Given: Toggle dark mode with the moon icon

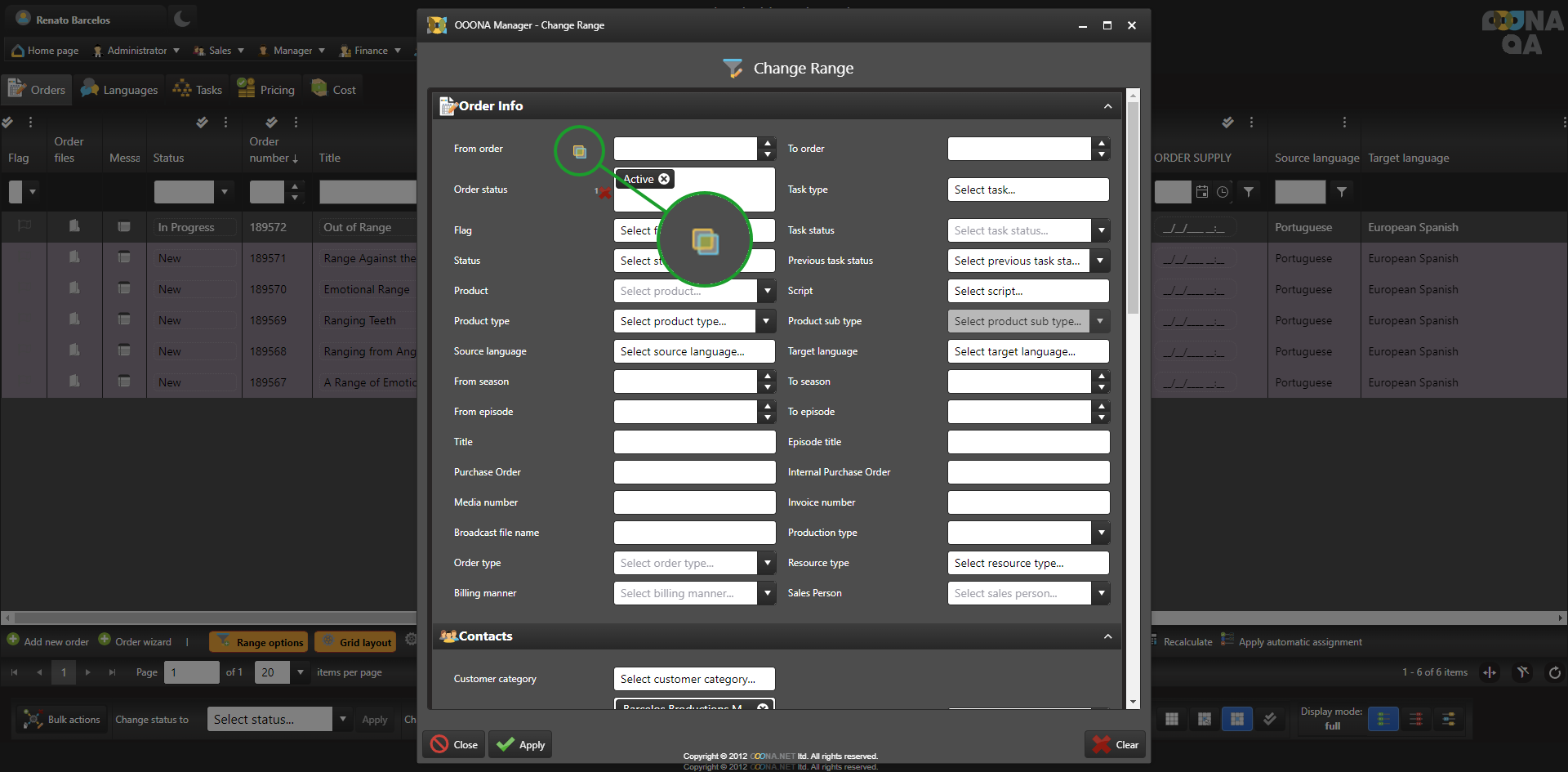Looking at the screenshot, I should pos(182,19).
